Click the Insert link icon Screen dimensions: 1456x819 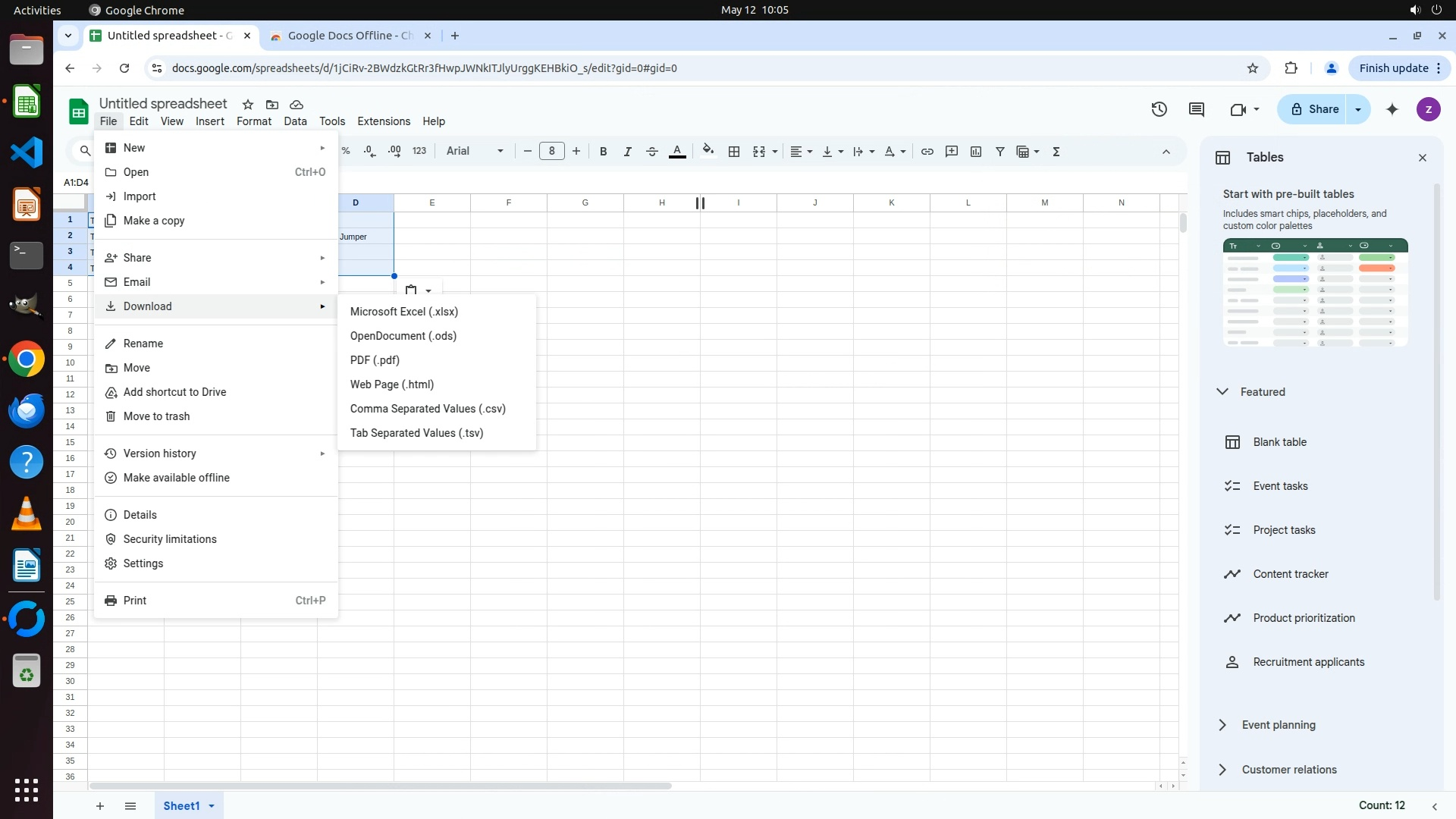[x=927, y=152]
